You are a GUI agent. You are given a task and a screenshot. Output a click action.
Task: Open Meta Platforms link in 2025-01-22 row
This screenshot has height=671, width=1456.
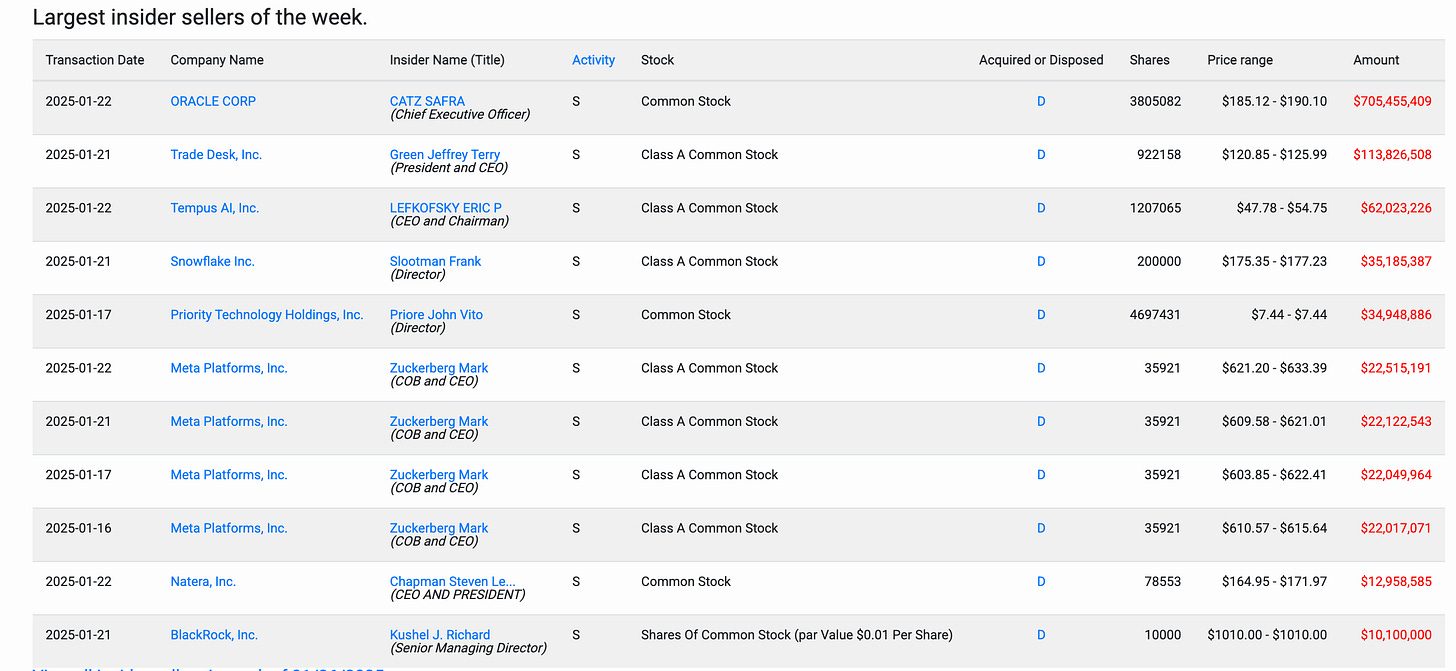click(x=229, y=368)
